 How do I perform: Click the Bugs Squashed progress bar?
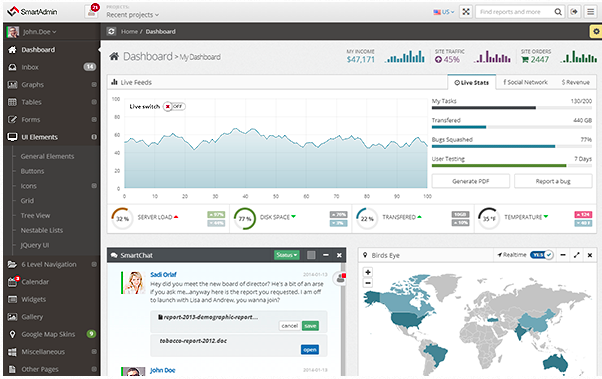pyautogui.click(x=511, y=146)
